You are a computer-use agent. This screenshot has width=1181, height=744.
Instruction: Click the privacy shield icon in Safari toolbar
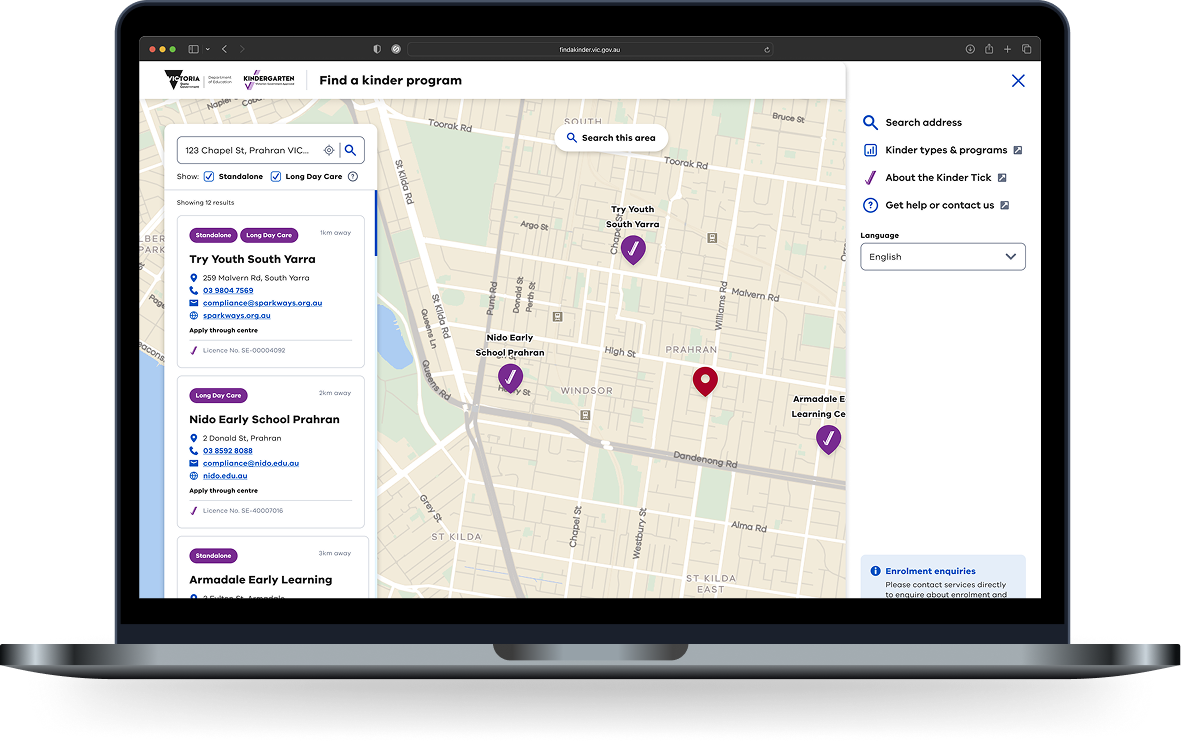click(377, 49)
